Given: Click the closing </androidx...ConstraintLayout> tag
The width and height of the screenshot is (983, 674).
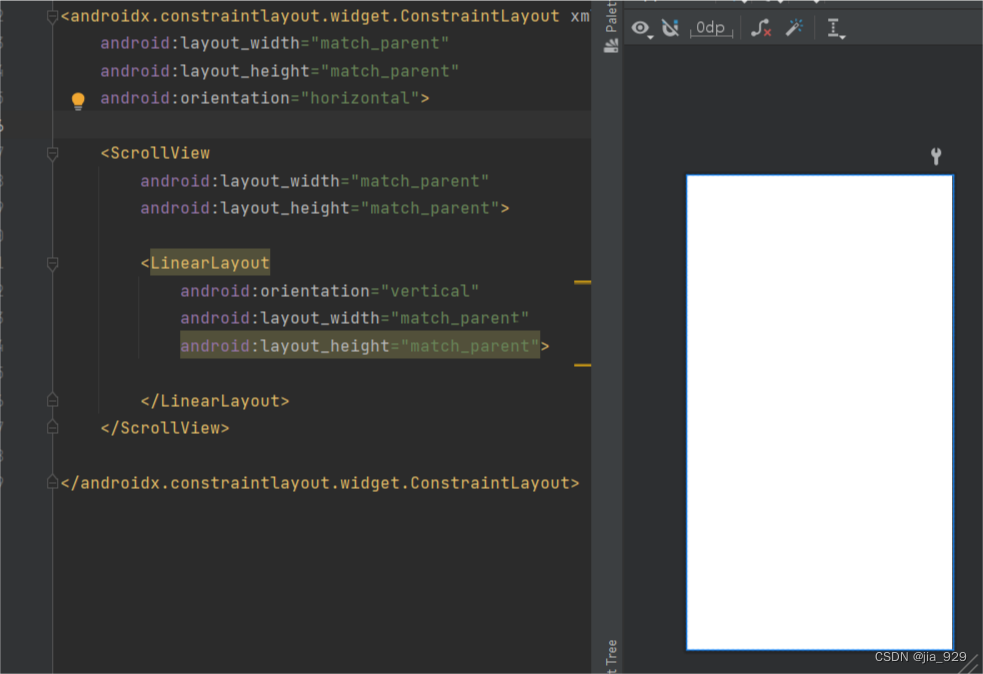Looking at the screenshot, I should (320, 483).
